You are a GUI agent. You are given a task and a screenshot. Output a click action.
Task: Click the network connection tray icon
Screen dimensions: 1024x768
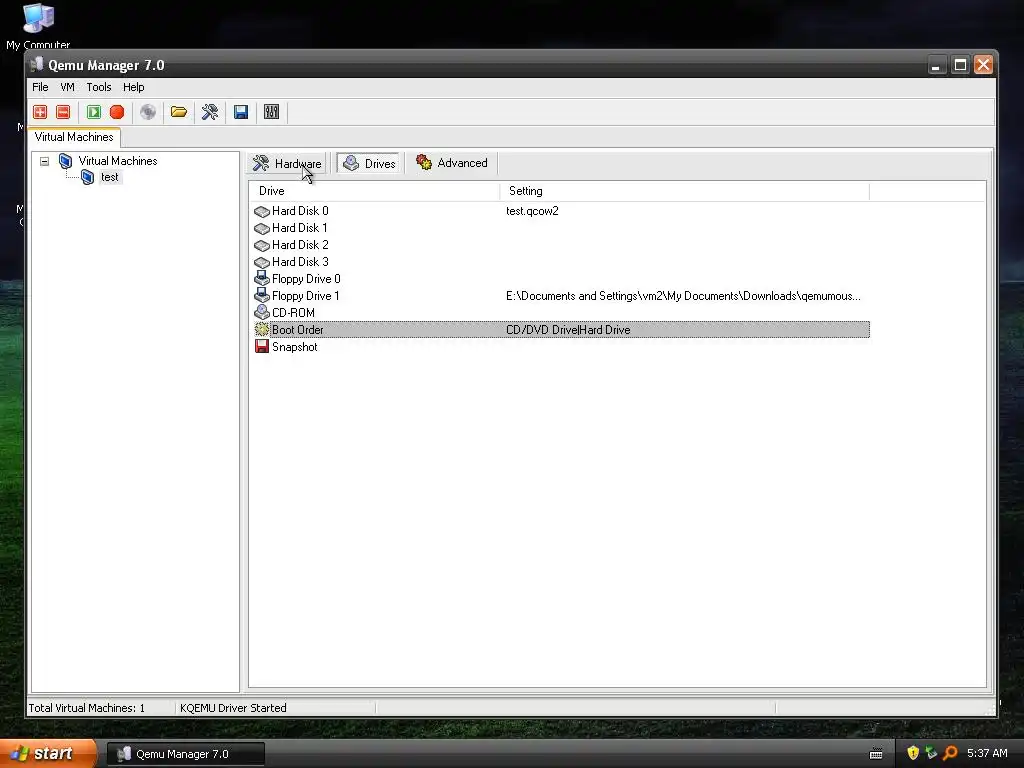(x=931, y=753)
